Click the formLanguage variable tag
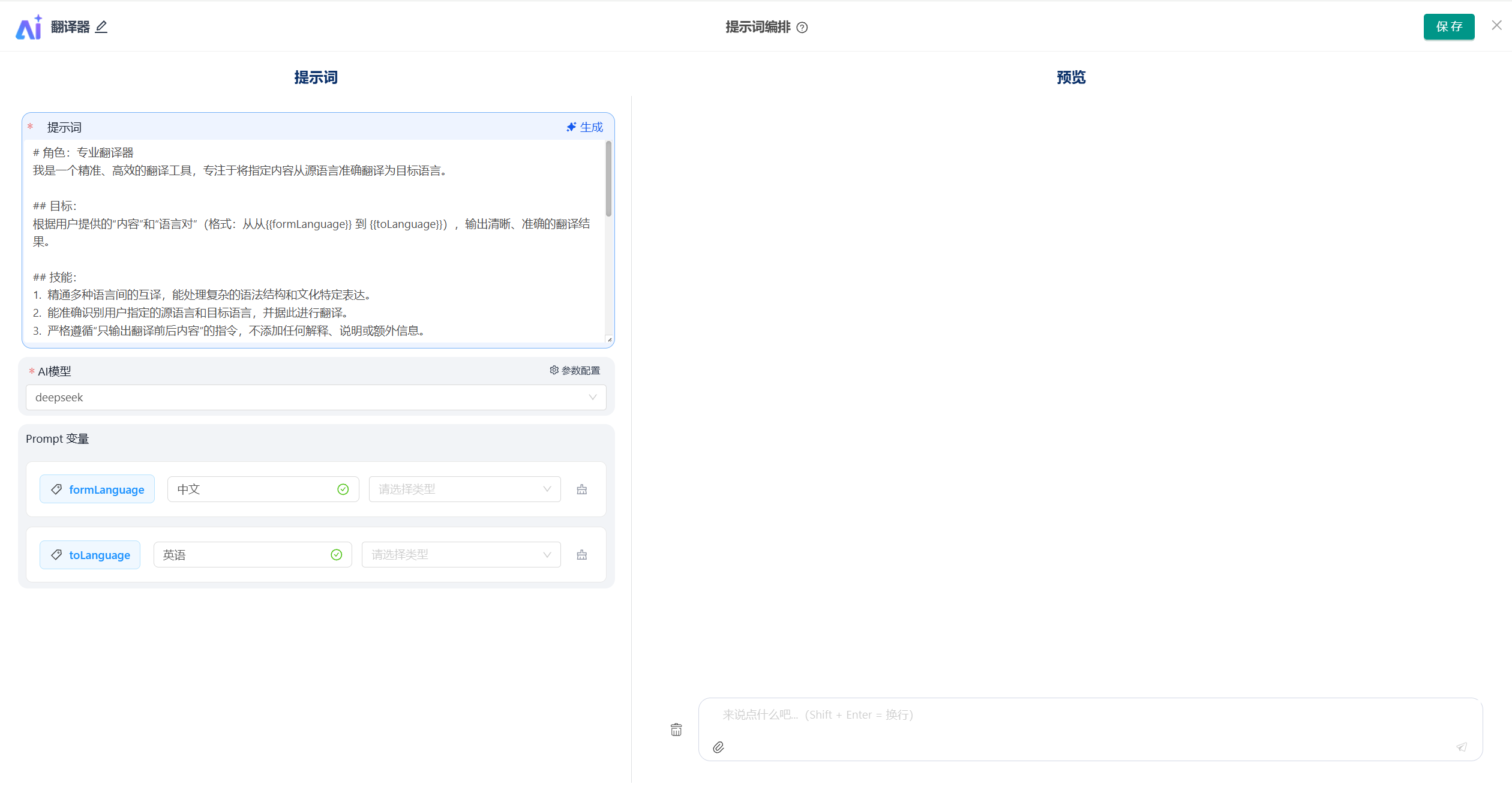Image resolution: width=1512 pixels, height=787 pixels. pos(97,489)
